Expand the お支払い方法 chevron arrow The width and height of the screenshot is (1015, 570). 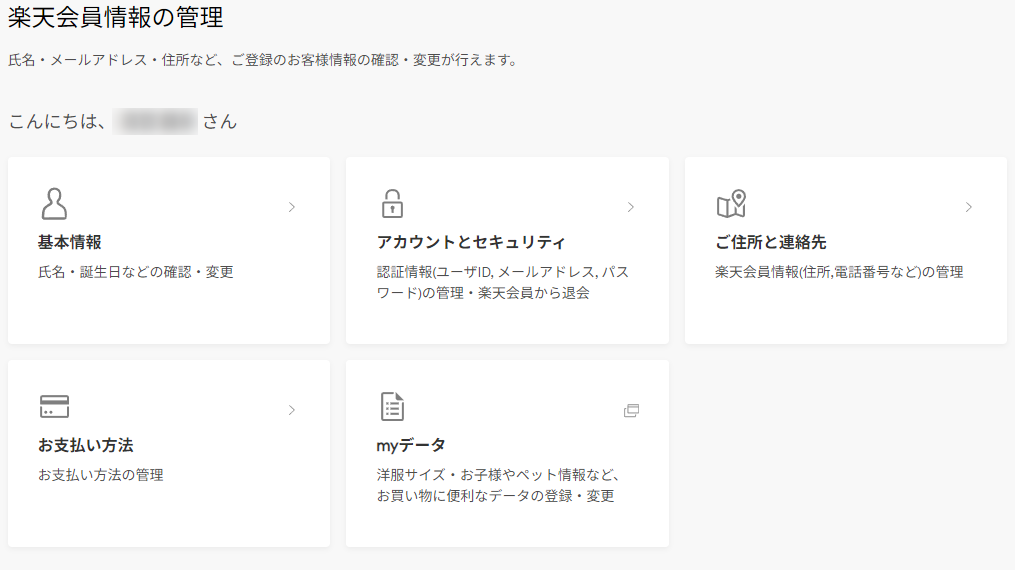point(292,410)
